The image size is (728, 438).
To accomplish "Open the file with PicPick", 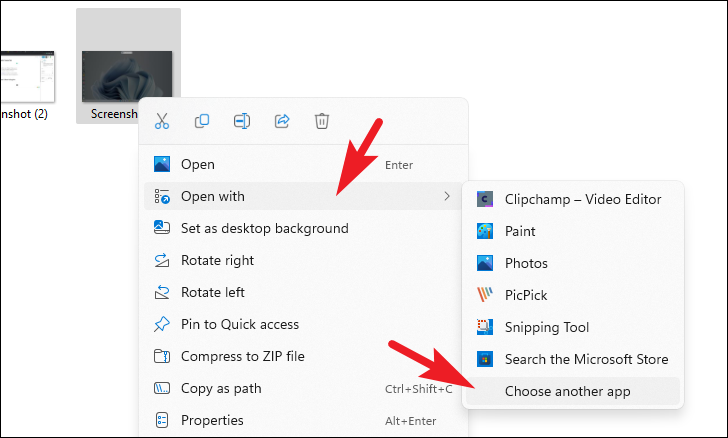I will coord(573,295).
